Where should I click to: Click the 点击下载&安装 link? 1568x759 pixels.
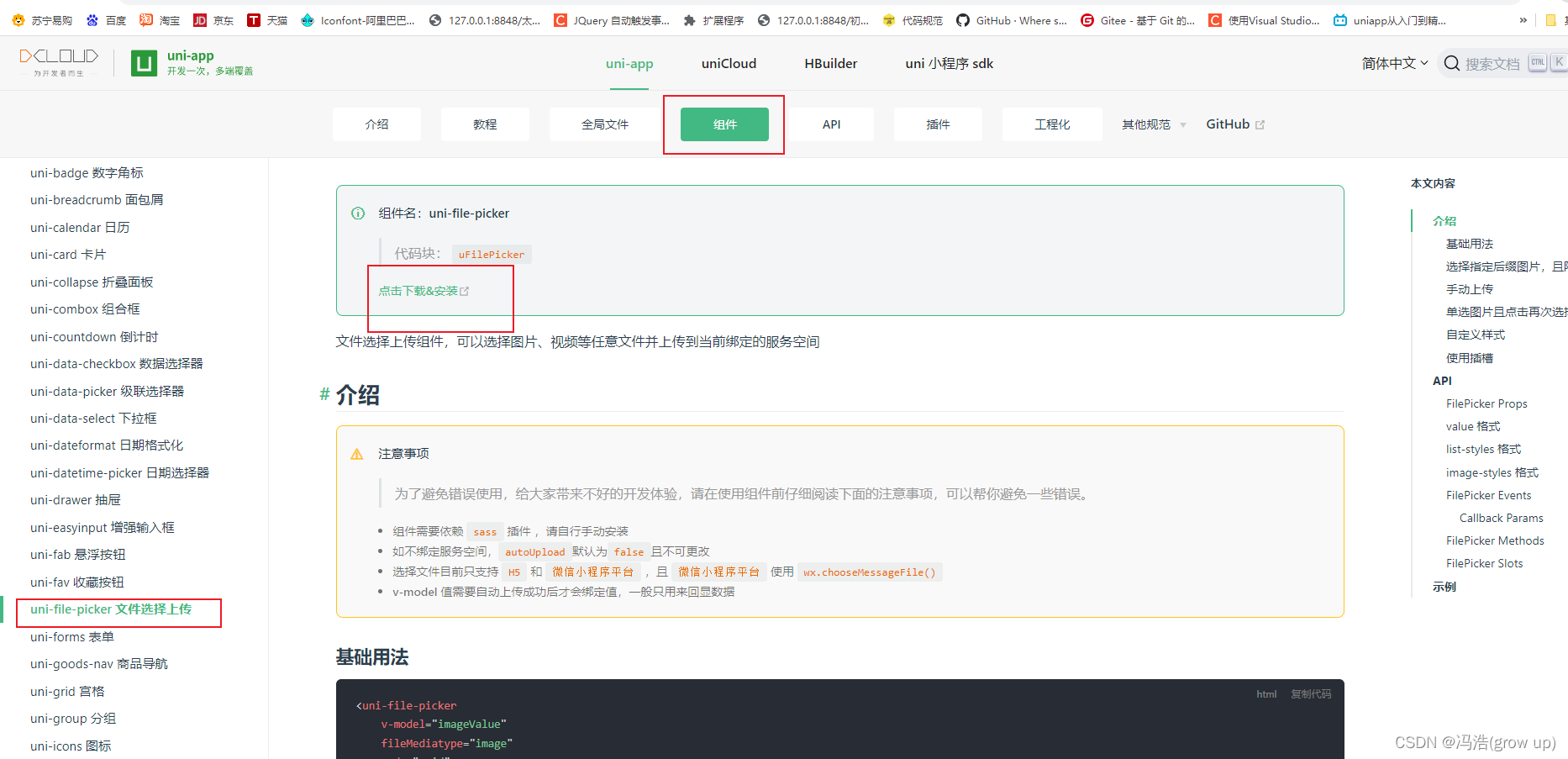click(x=424, y=291)
